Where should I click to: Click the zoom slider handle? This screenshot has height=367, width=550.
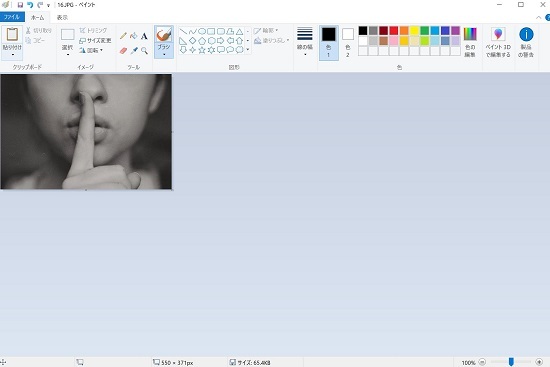point(511,362)
